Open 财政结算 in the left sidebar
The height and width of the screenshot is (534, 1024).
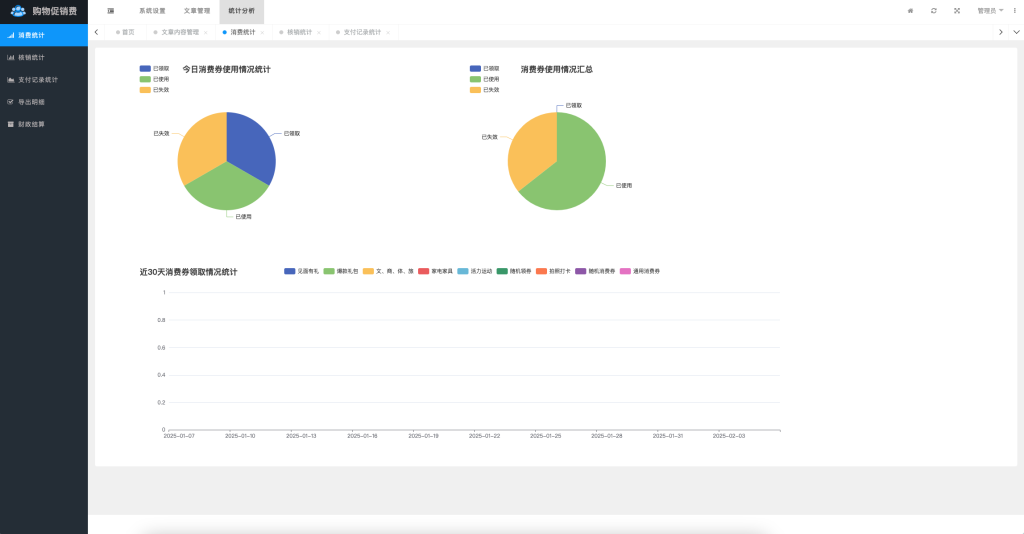tap(32, 124)
